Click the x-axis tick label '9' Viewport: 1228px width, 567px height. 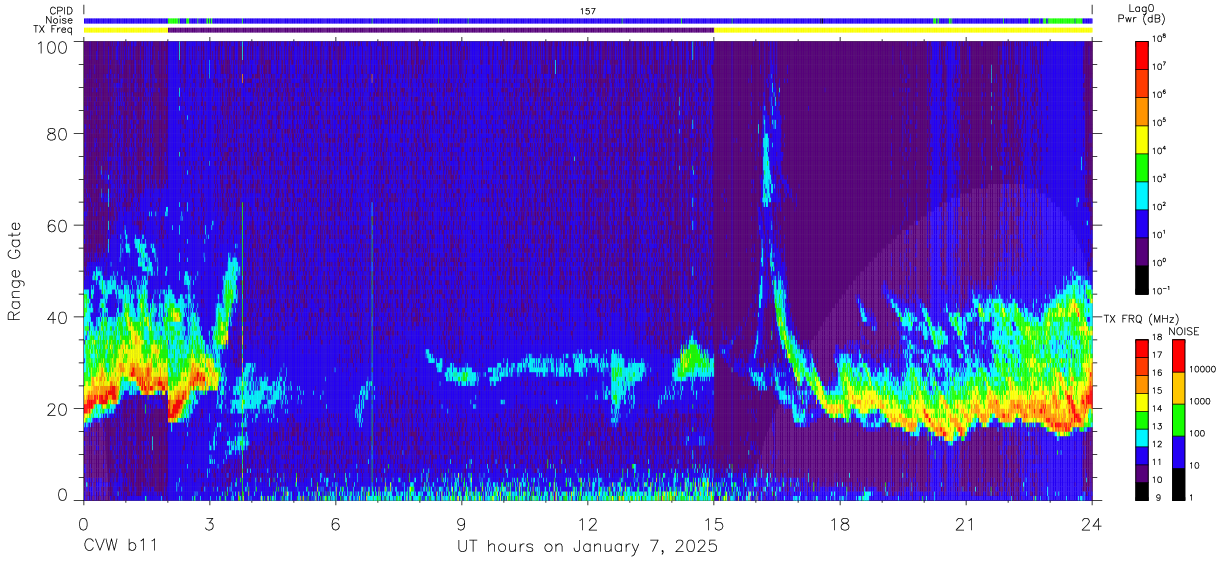pyautogui.click(x=461, y=523)
